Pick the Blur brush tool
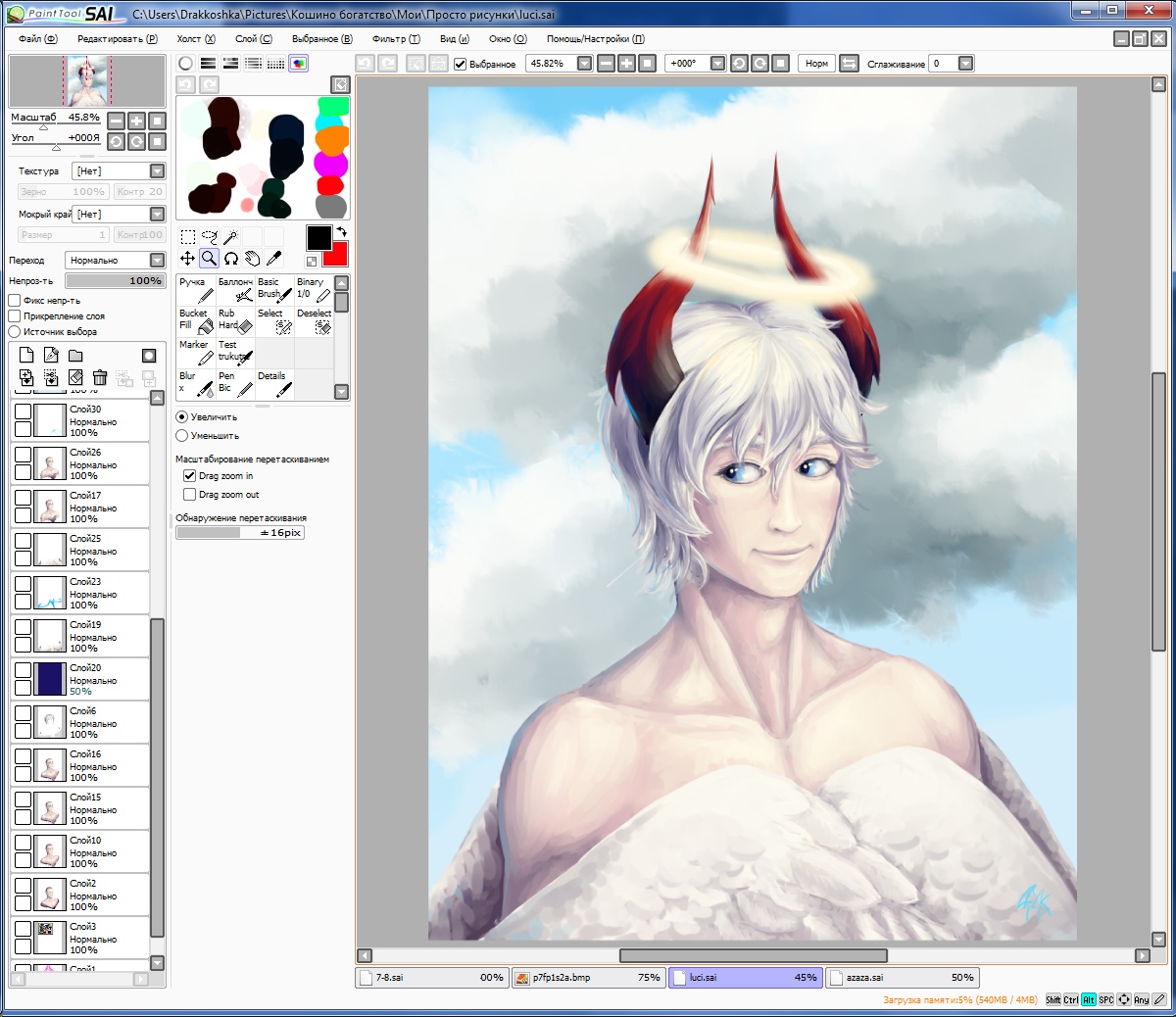The width and height of the screenshot is (1176, 1017). (x=196, y=383)
